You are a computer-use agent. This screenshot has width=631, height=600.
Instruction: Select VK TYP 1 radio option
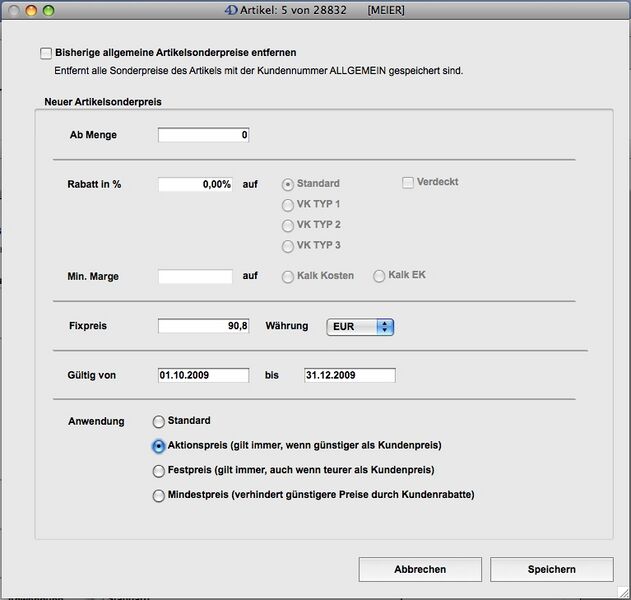[x=288, y=205]
